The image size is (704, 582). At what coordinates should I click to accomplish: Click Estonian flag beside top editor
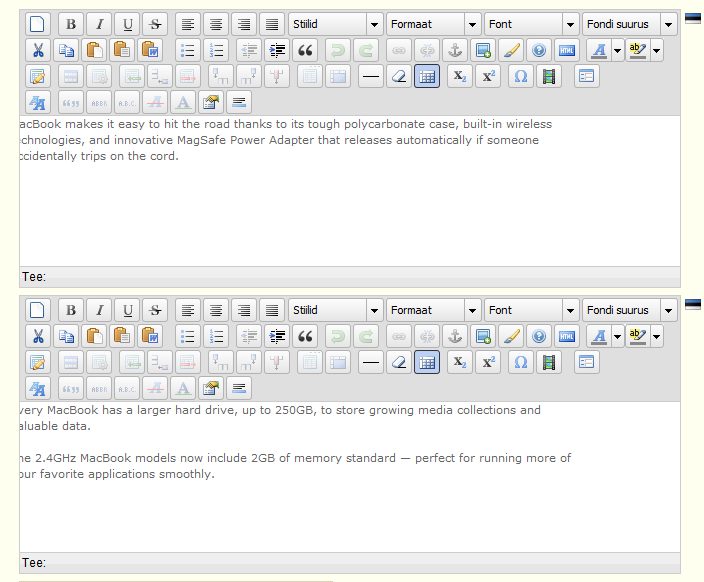click(693, 18)
